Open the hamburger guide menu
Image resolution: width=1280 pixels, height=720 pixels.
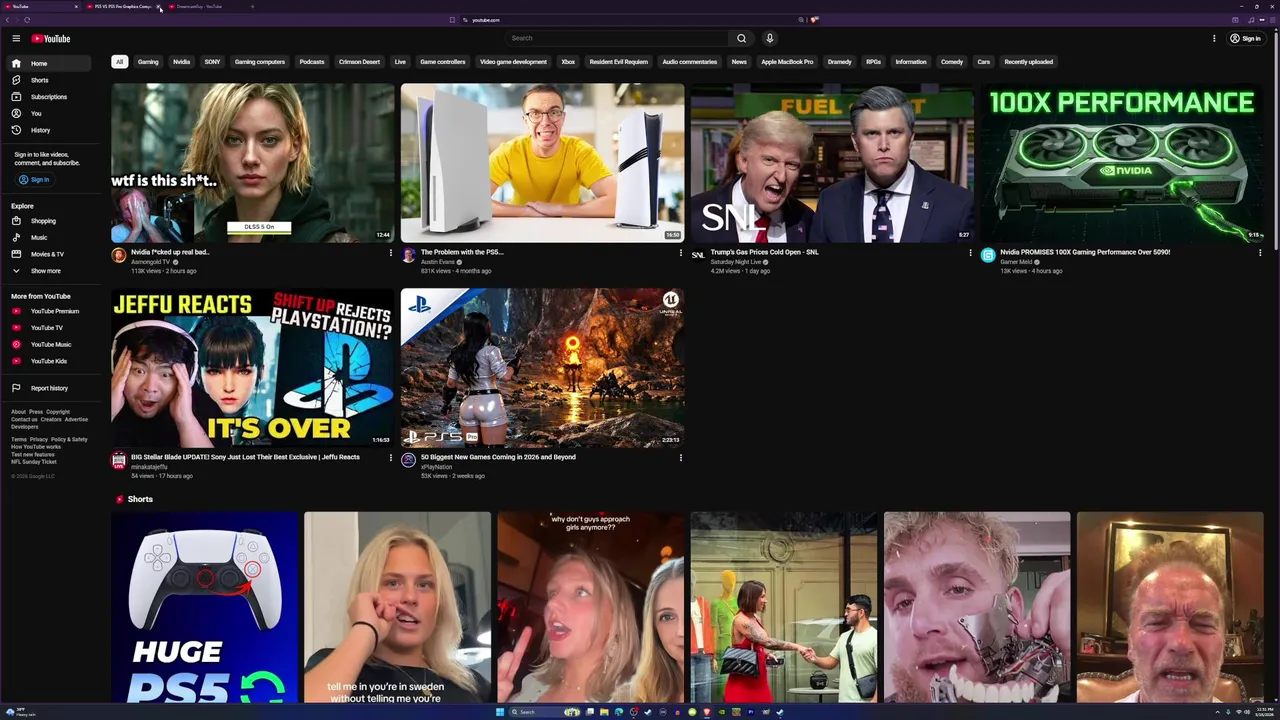(16, 38)
